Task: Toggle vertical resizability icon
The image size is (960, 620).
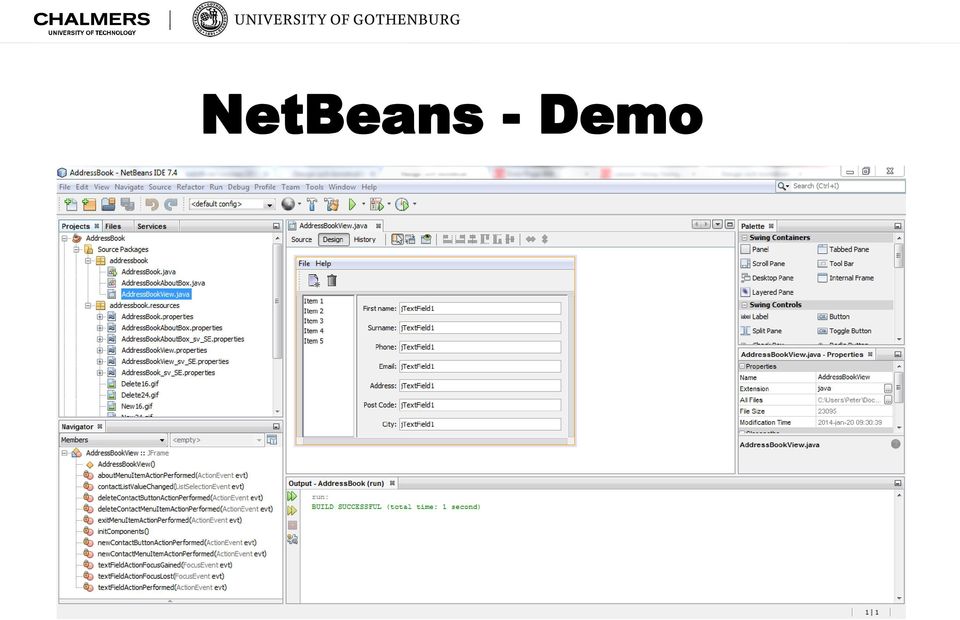Action: click(544, 239)
